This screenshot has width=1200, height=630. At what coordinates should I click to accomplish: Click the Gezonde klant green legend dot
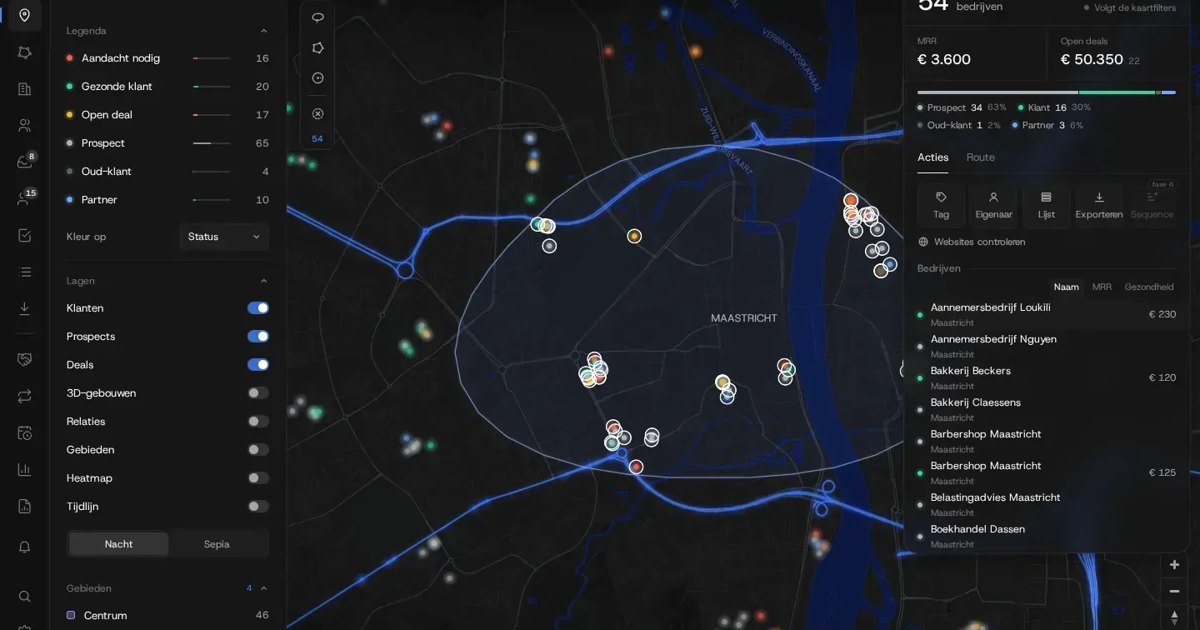69,87
